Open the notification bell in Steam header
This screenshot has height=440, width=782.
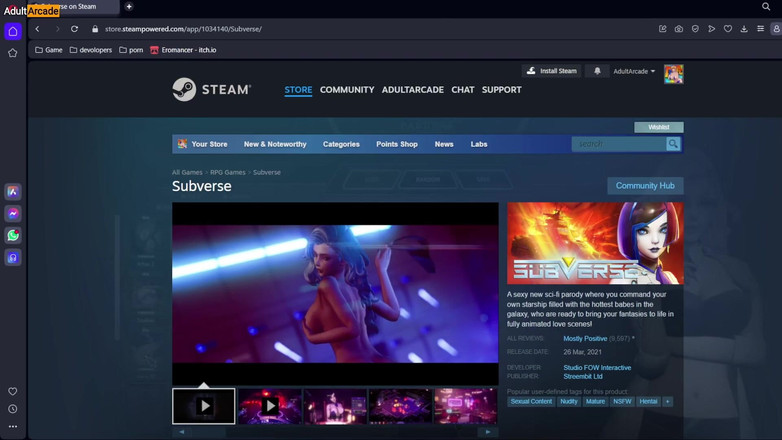point(597,71)
